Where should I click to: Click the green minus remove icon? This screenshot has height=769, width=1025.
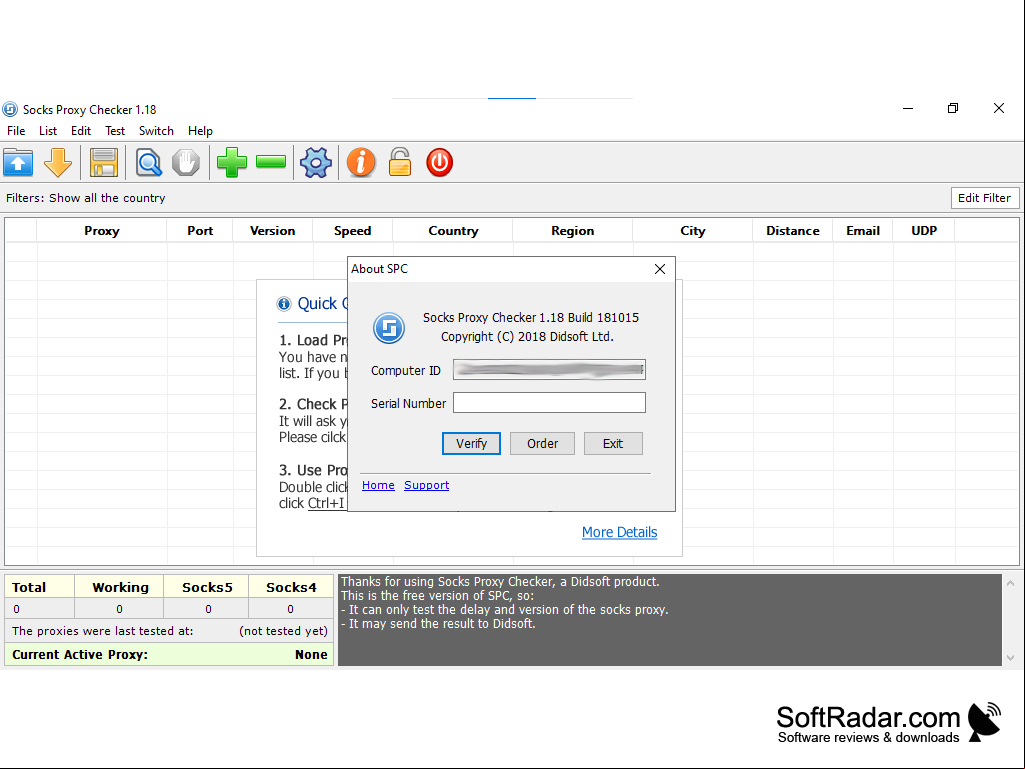click(271, 162)
